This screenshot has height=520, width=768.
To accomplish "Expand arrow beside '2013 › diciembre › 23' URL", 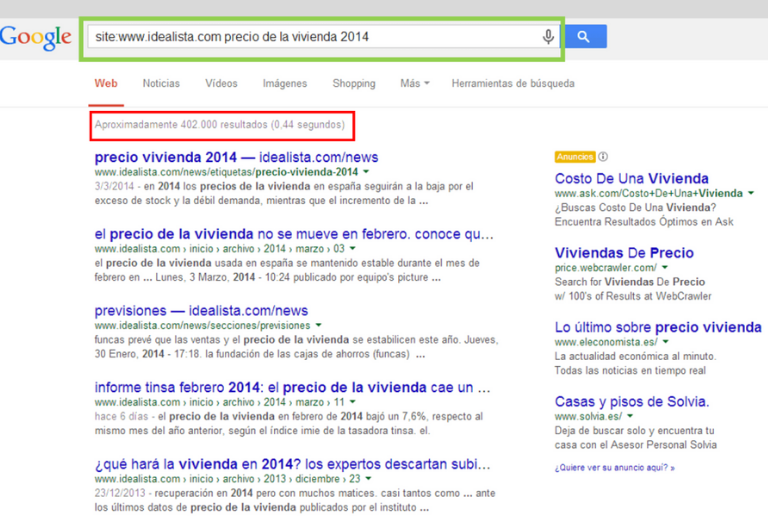I will (x=368, y=479).
